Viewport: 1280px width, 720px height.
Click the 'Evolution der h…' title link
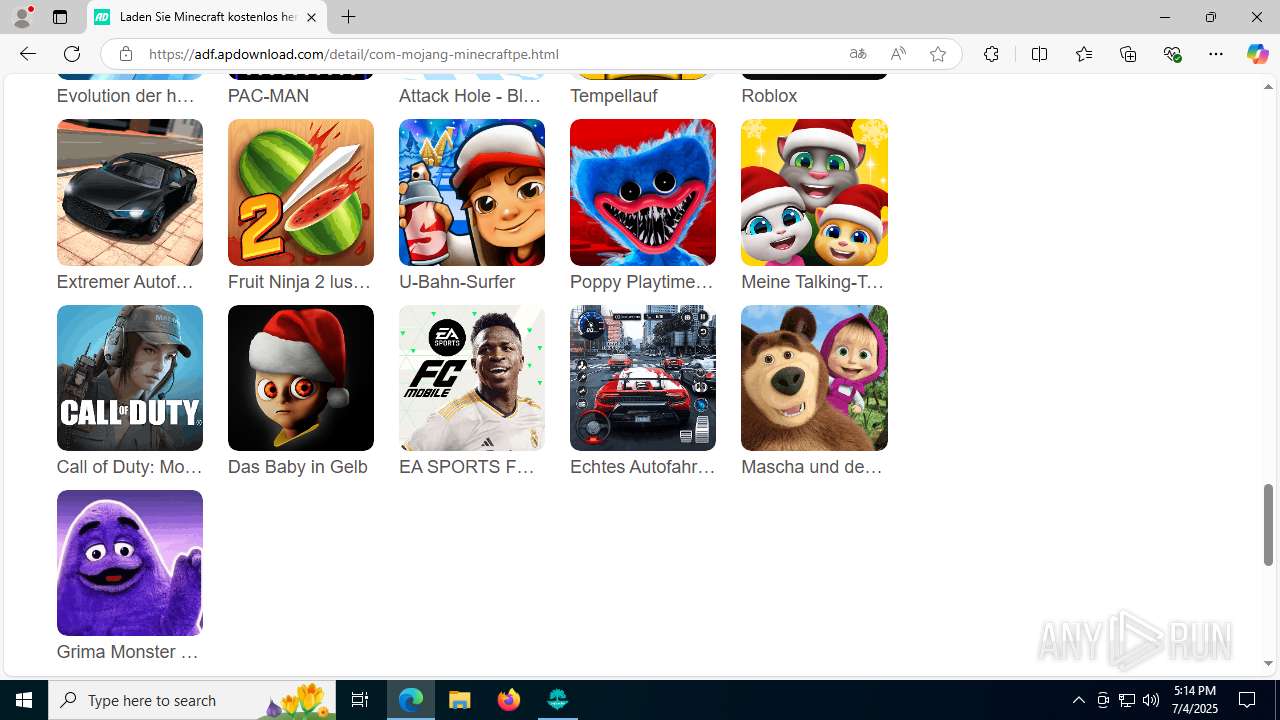click(x=126, y=96)
